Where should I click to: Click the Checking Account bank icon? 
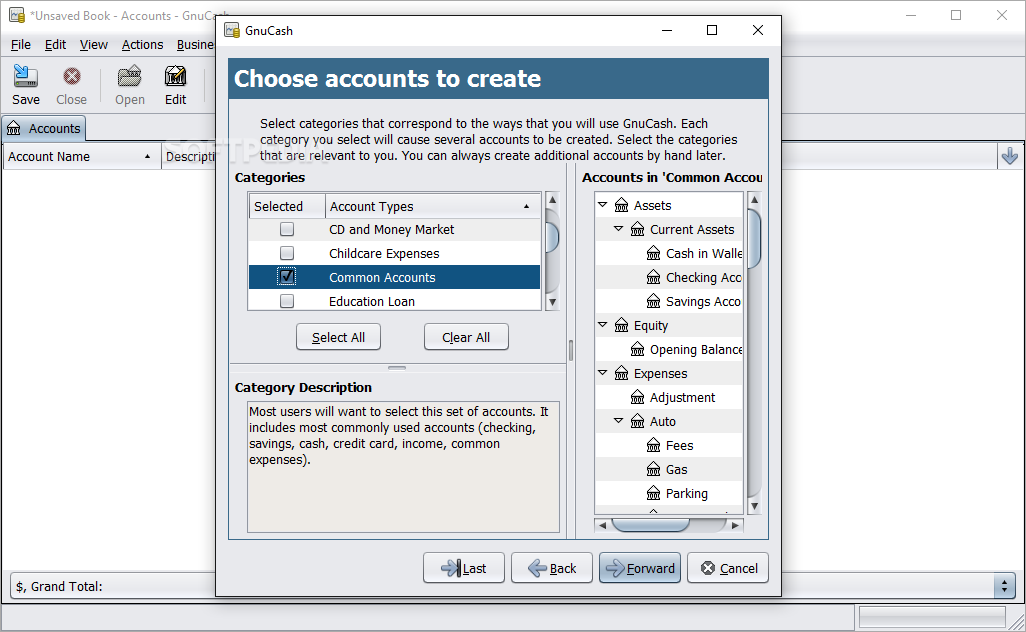click(x=654, y=277)
